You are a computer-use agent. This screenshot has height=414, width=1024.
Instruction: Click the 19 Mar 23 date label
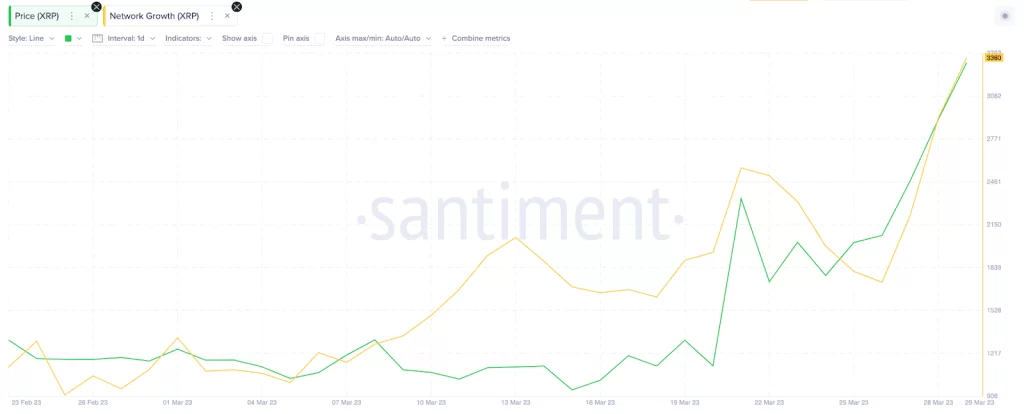684,403
